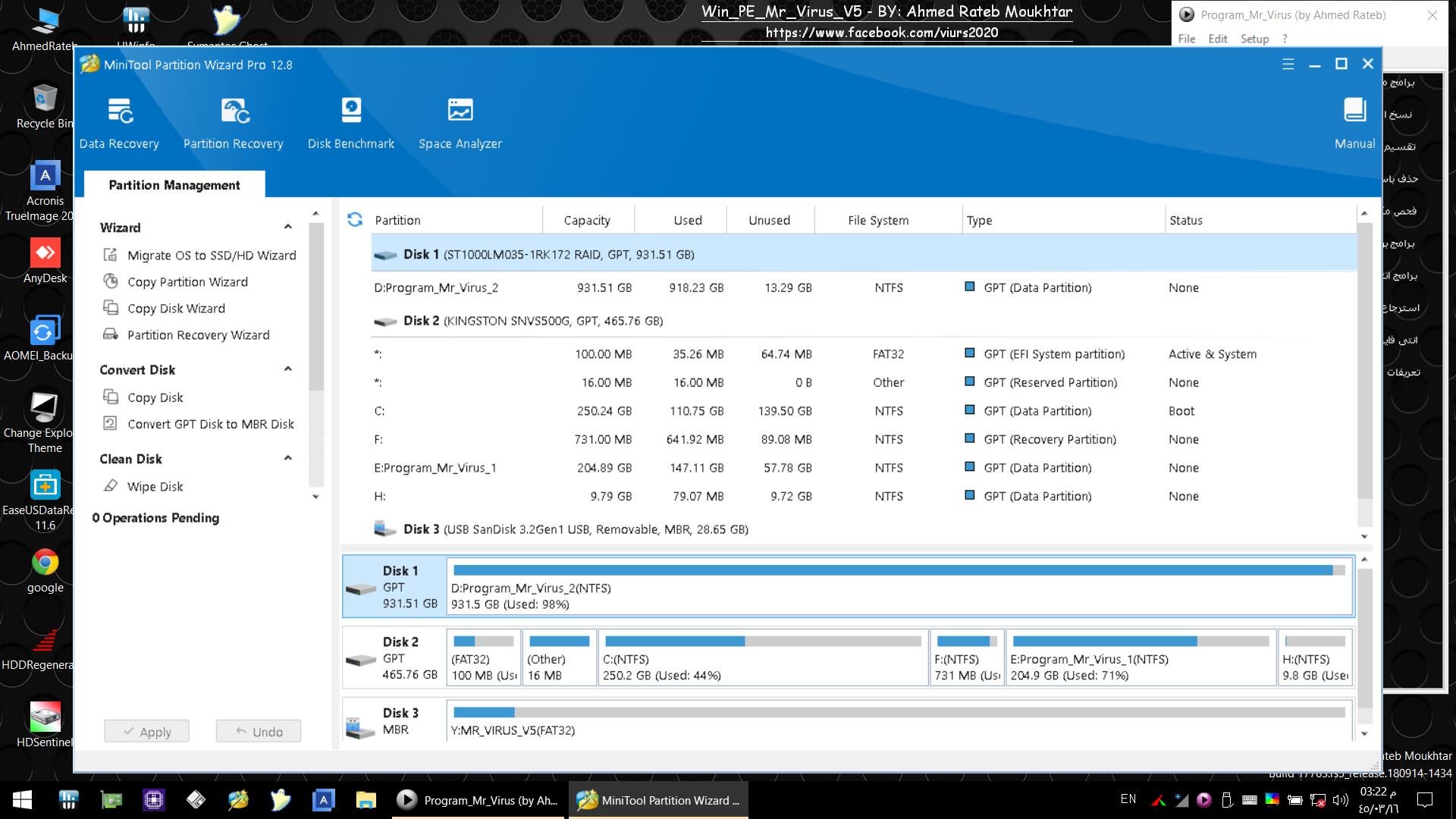1456x819 pixels.
Task: Select the E:Program_Mr_Virus_1 partition row
Action: 864,468
